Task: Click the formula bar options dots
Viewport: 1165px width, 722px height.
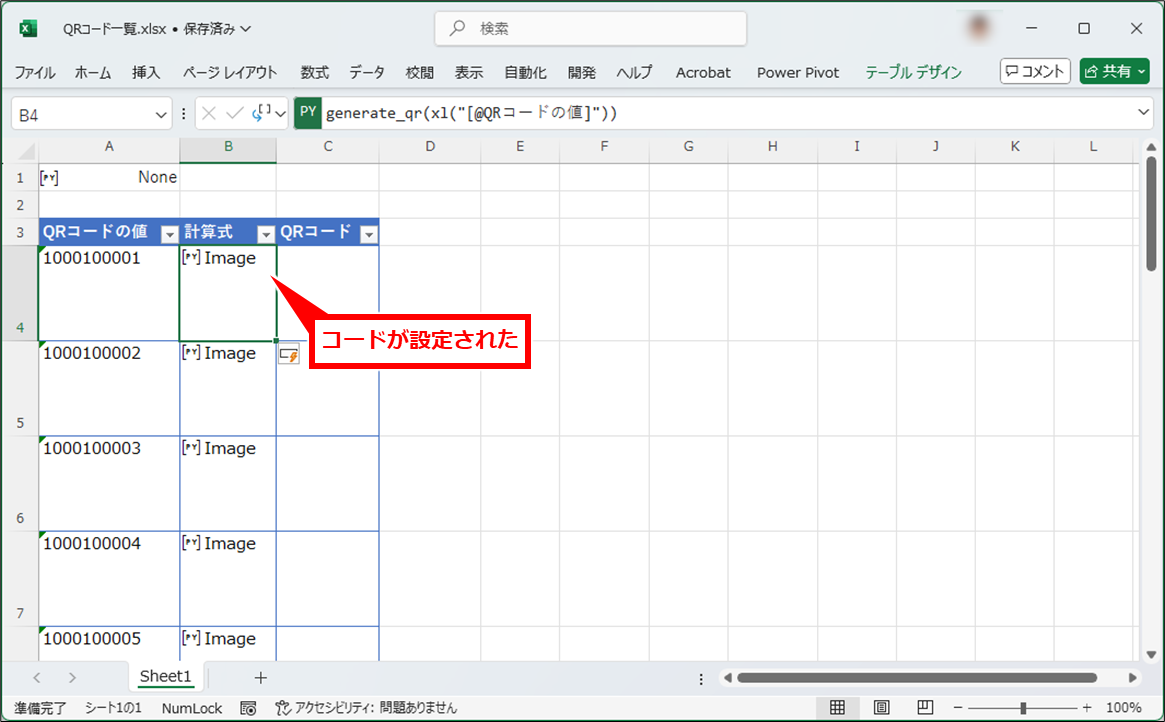Action: (x=184, y=114)
